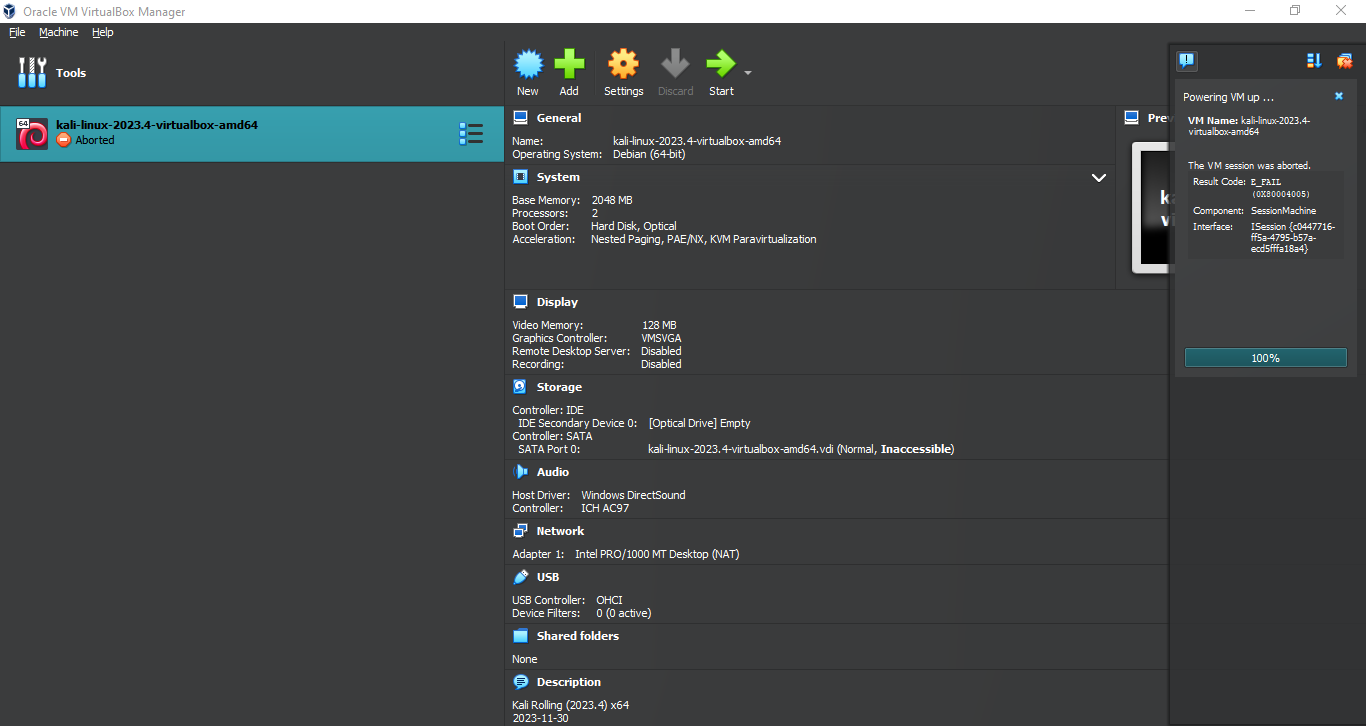The image size is (1366, 726).
Task: Click the Description section header
Action: pos(569,682)
